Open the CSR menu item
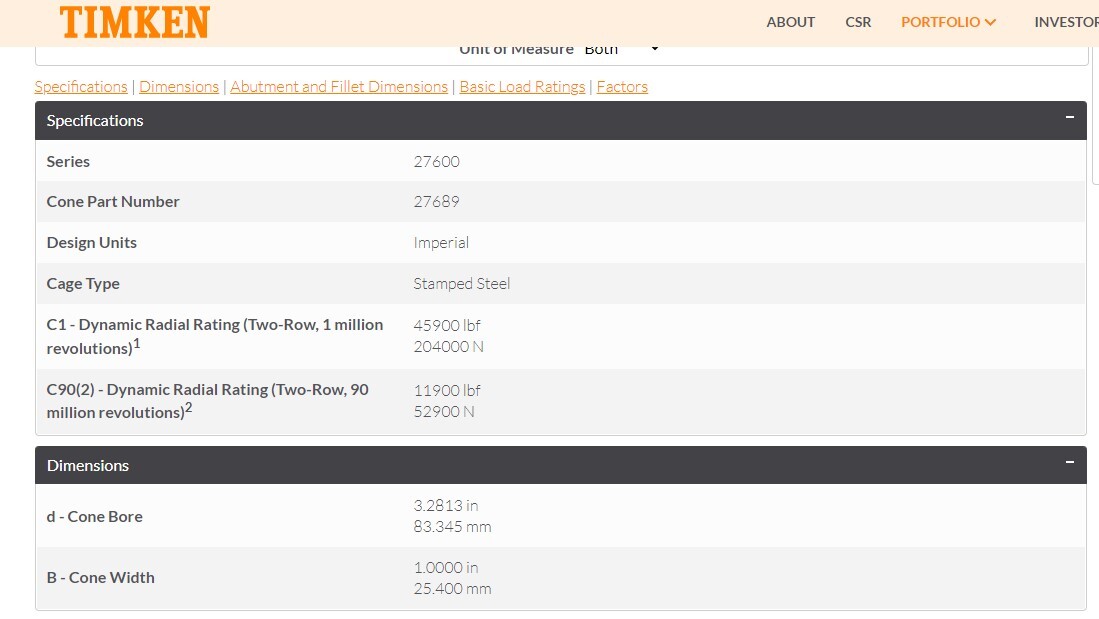 tap(858, 22)
